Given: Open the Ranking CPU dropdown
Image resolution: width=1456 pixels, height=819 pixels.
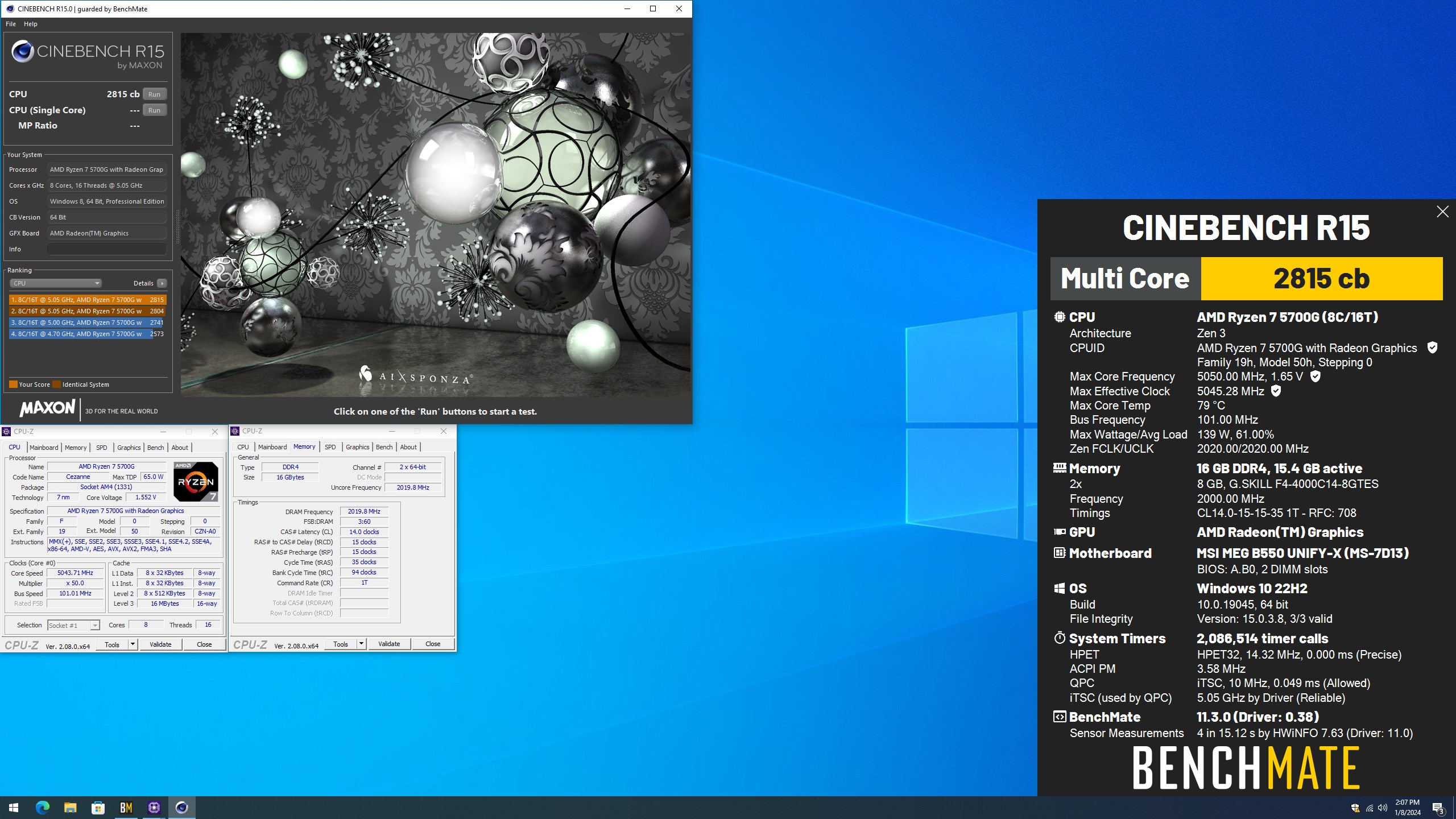Looking at the screenshot, I should [x=56, y=283].
